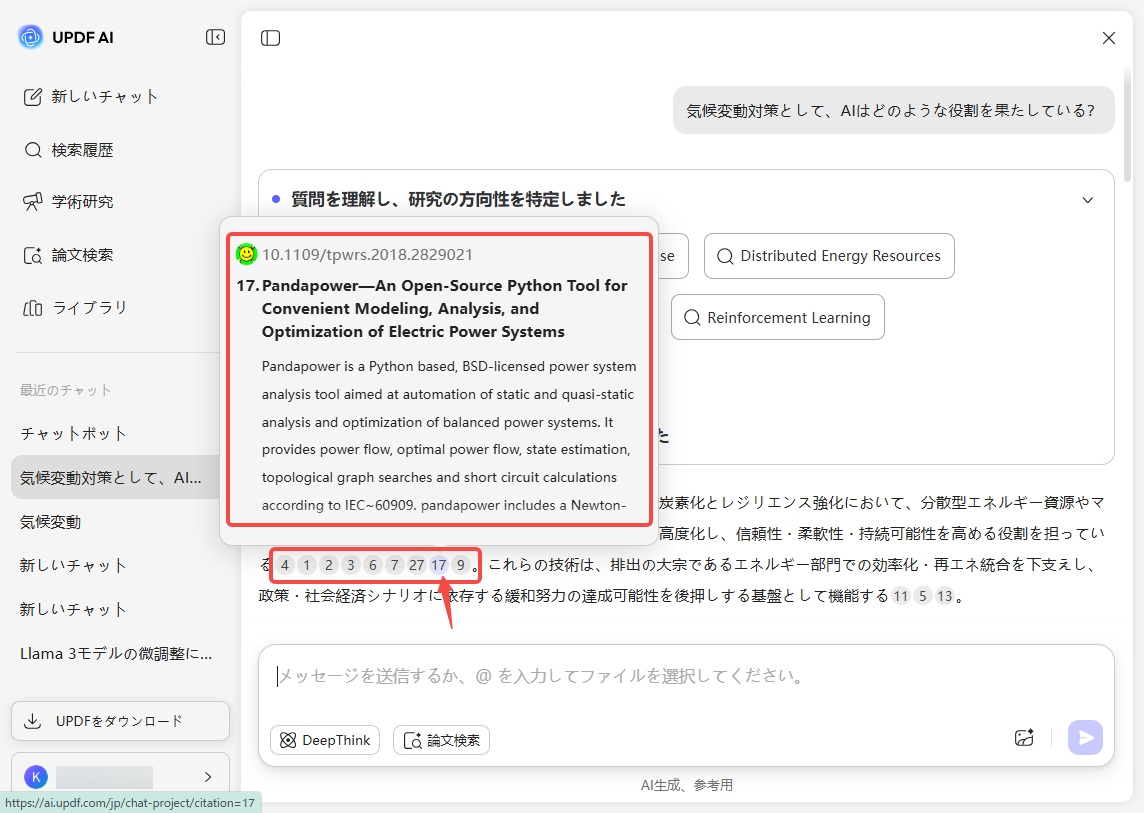The width and height of the screenshot is (1144, 813).
Task: Click the UPDF AI logo icon
Action: point(31,36)
